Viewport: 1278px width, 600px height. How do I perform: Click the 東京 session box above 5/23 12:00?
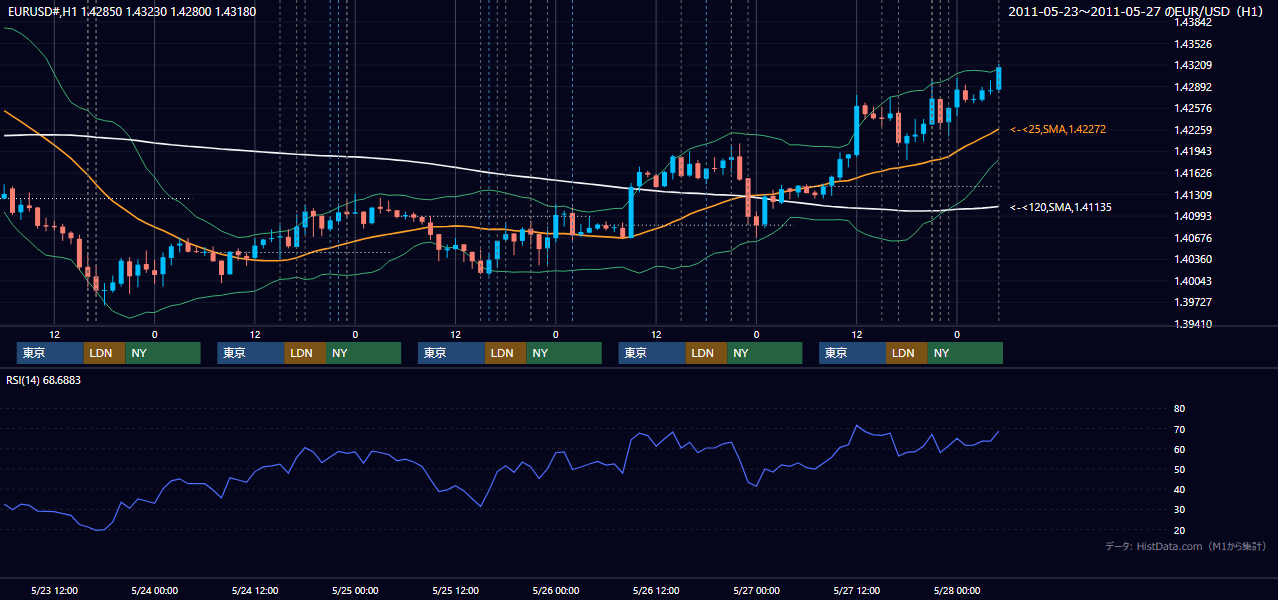(51, 353)
